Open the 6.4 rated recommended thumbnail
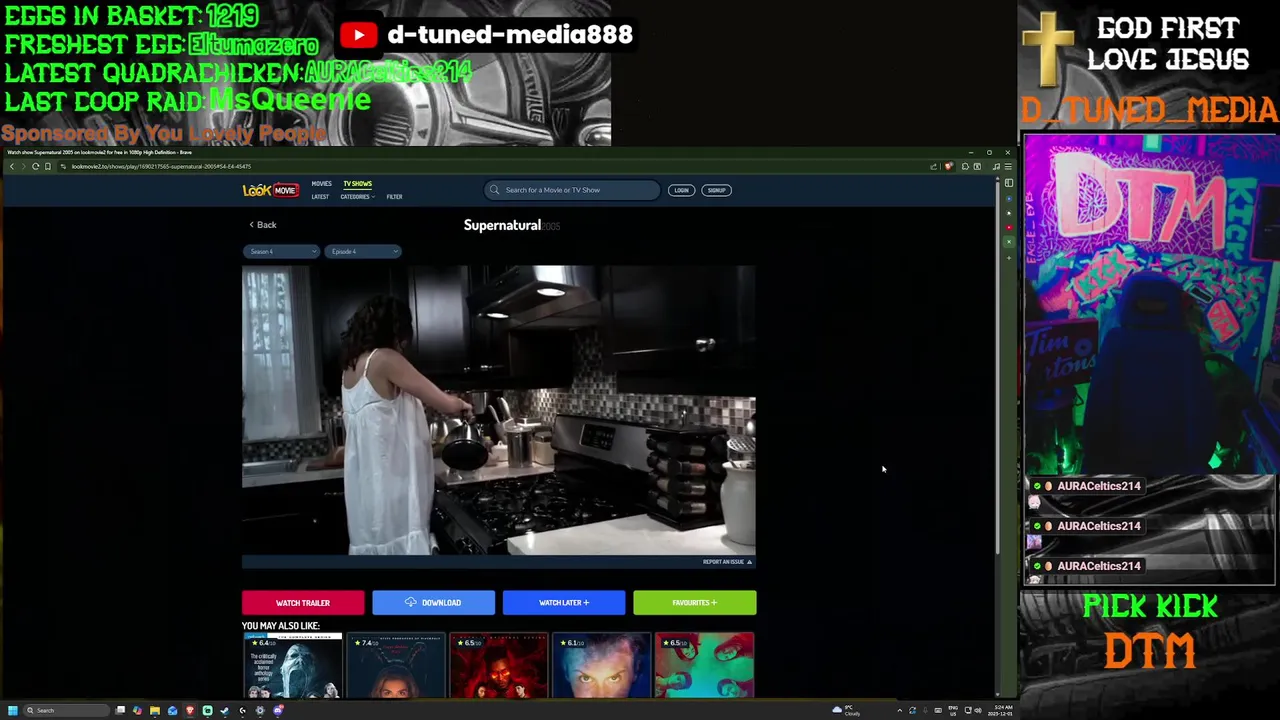Image resolution: width=1280 pixels, height=720 pixels. click(293, 665)
